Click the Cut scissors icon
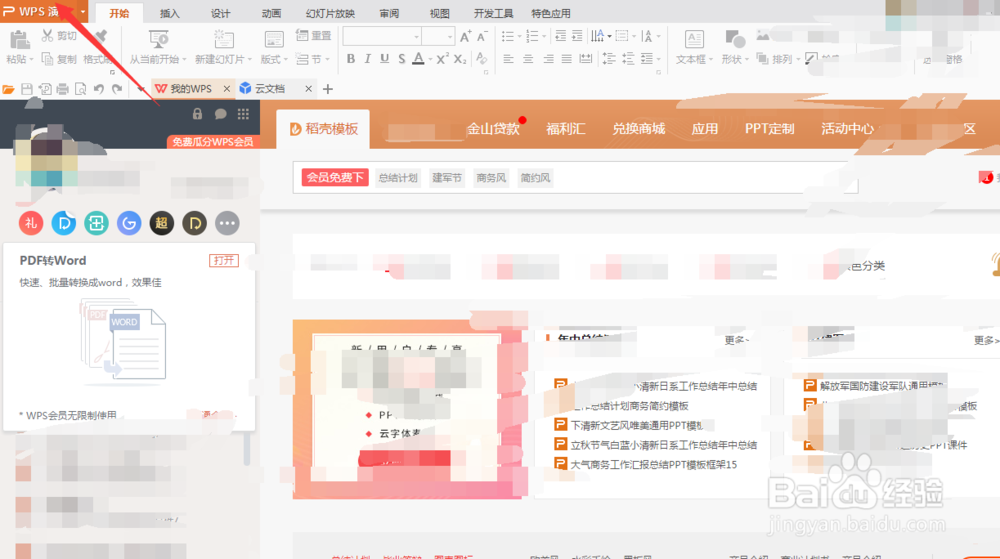Image resolution: width=1000 pixels, height=559 pixels. click(x=47, y=36)
